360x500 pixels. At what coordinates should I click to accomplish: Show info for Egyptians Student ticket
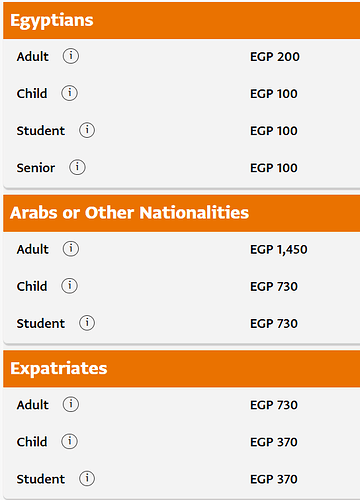click(x=87, y=130)
